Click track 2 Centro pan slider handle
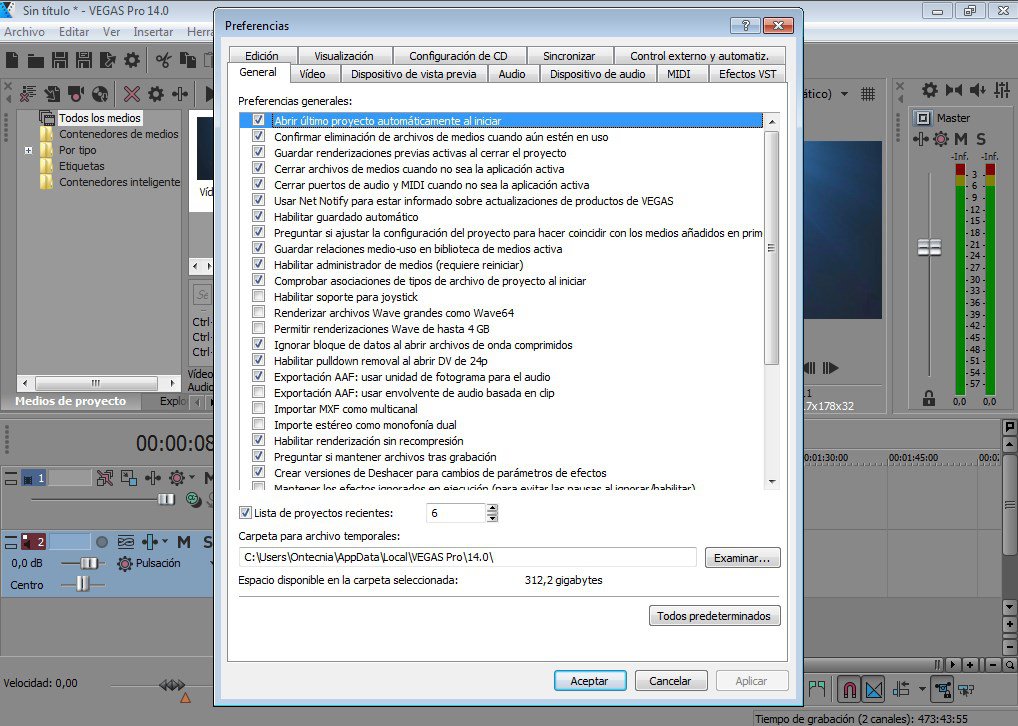Image resolution: width=1018 pixels, height=726 pixels. point(82,584)
